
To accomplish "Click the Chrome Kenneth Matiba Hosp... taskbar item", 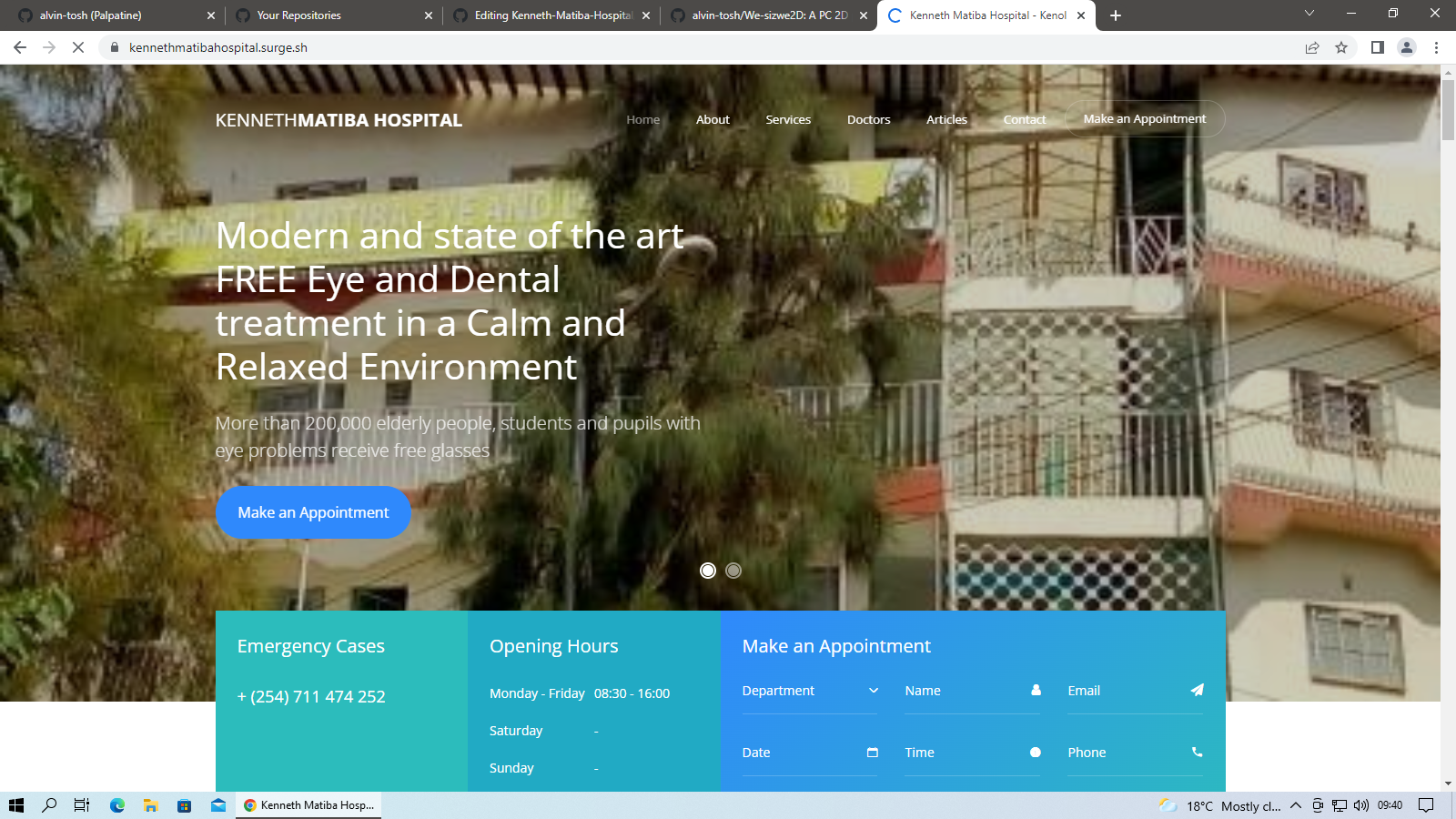I will [309, 805].
